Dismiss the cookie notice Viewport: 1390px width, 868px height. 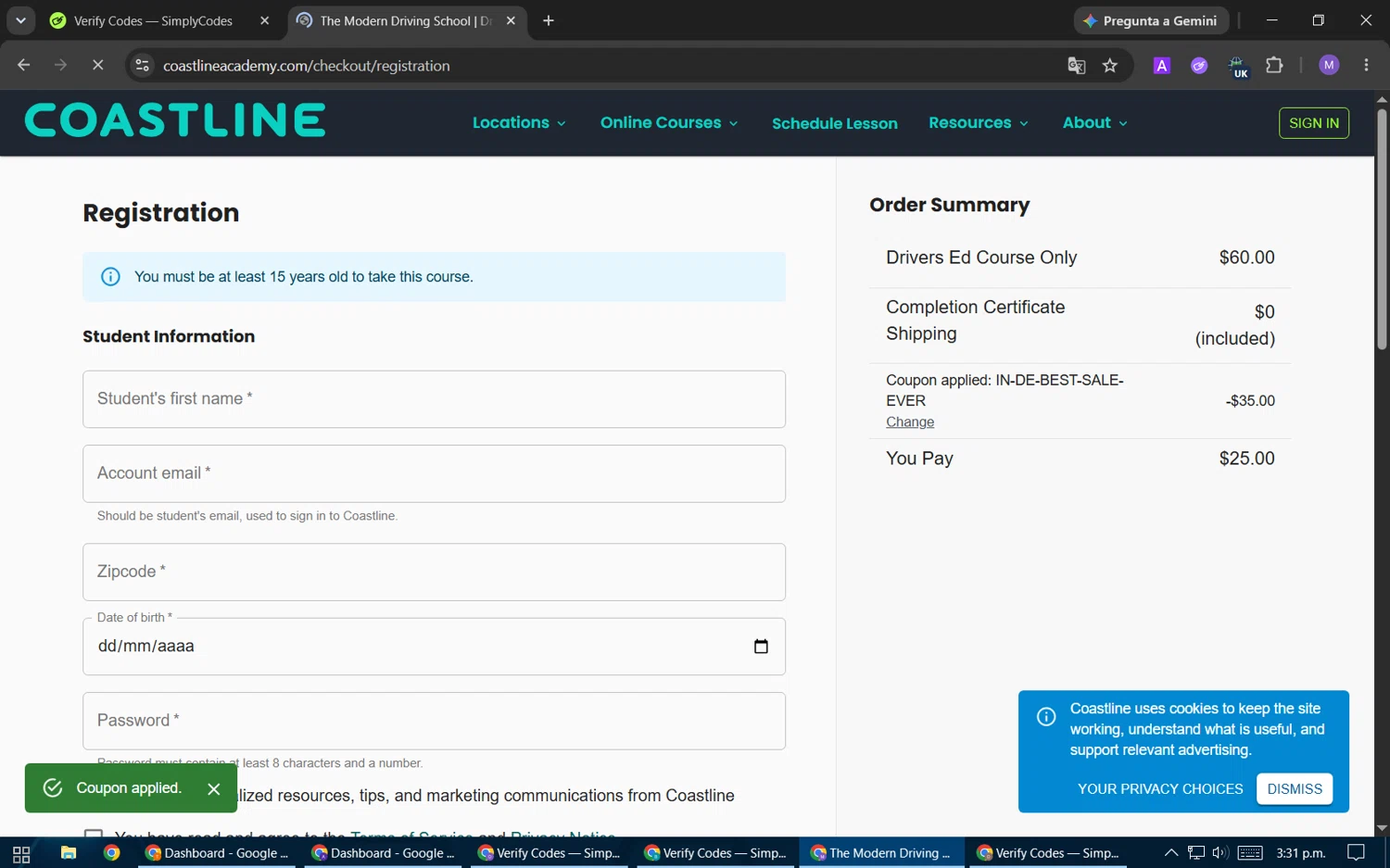click(x=1295, y=789)
